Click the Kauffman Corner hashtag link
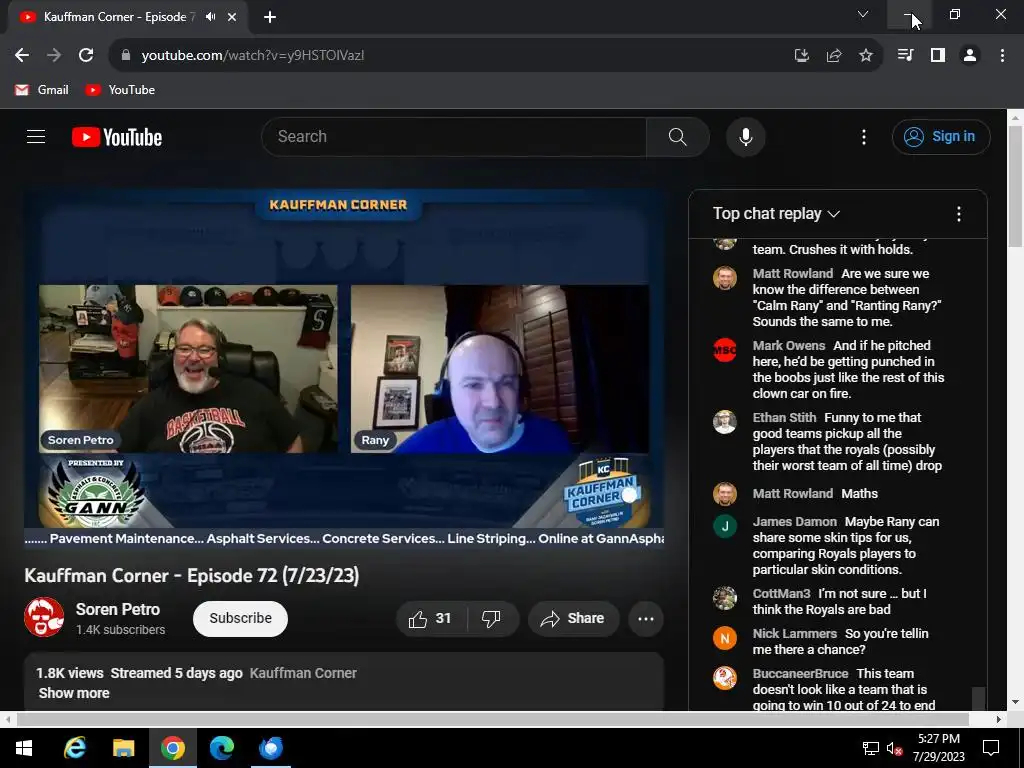 point(303,673)
